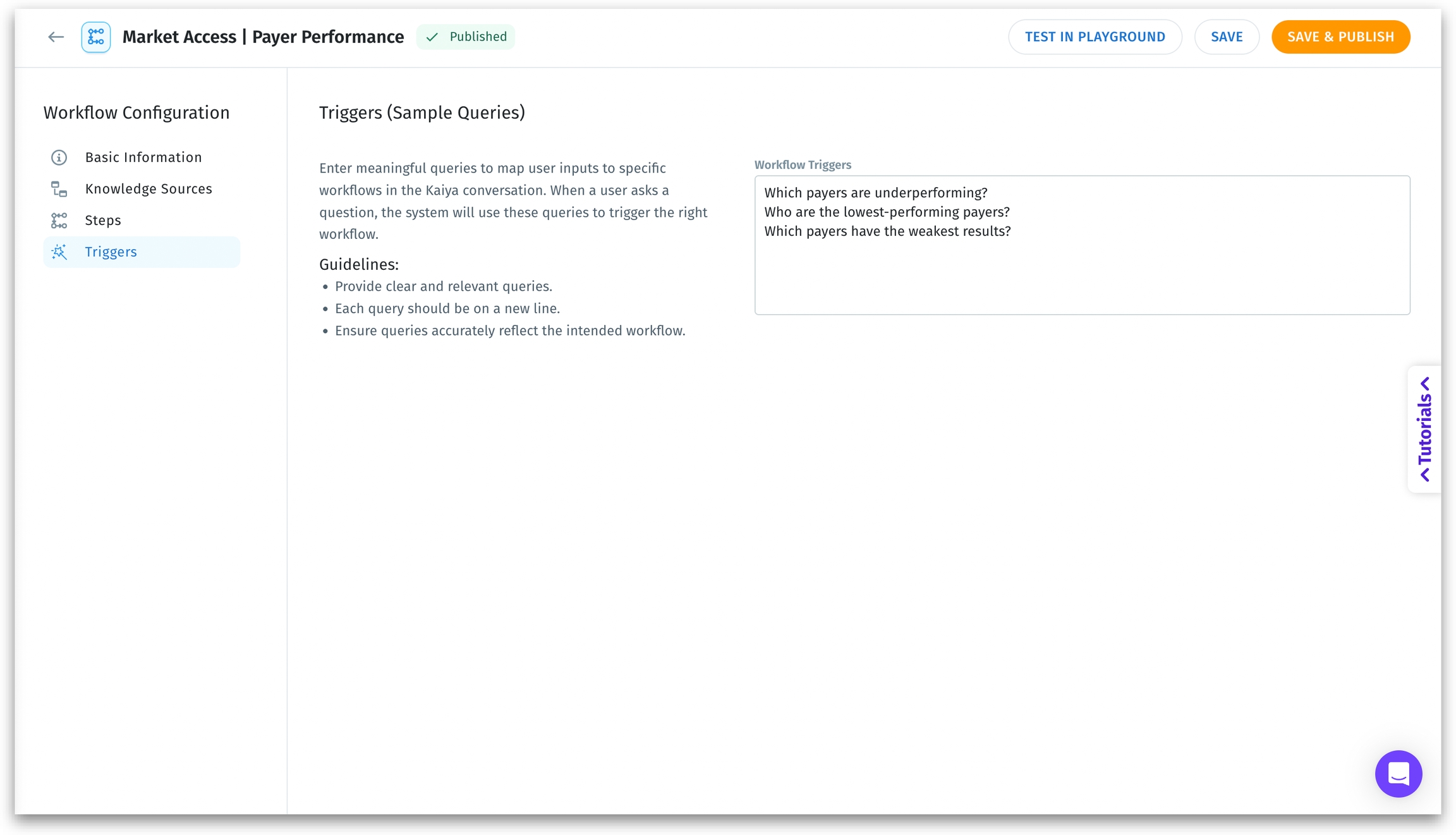
Task: Click the Steps sidebar icon
Action: click(x=59, y=221)
